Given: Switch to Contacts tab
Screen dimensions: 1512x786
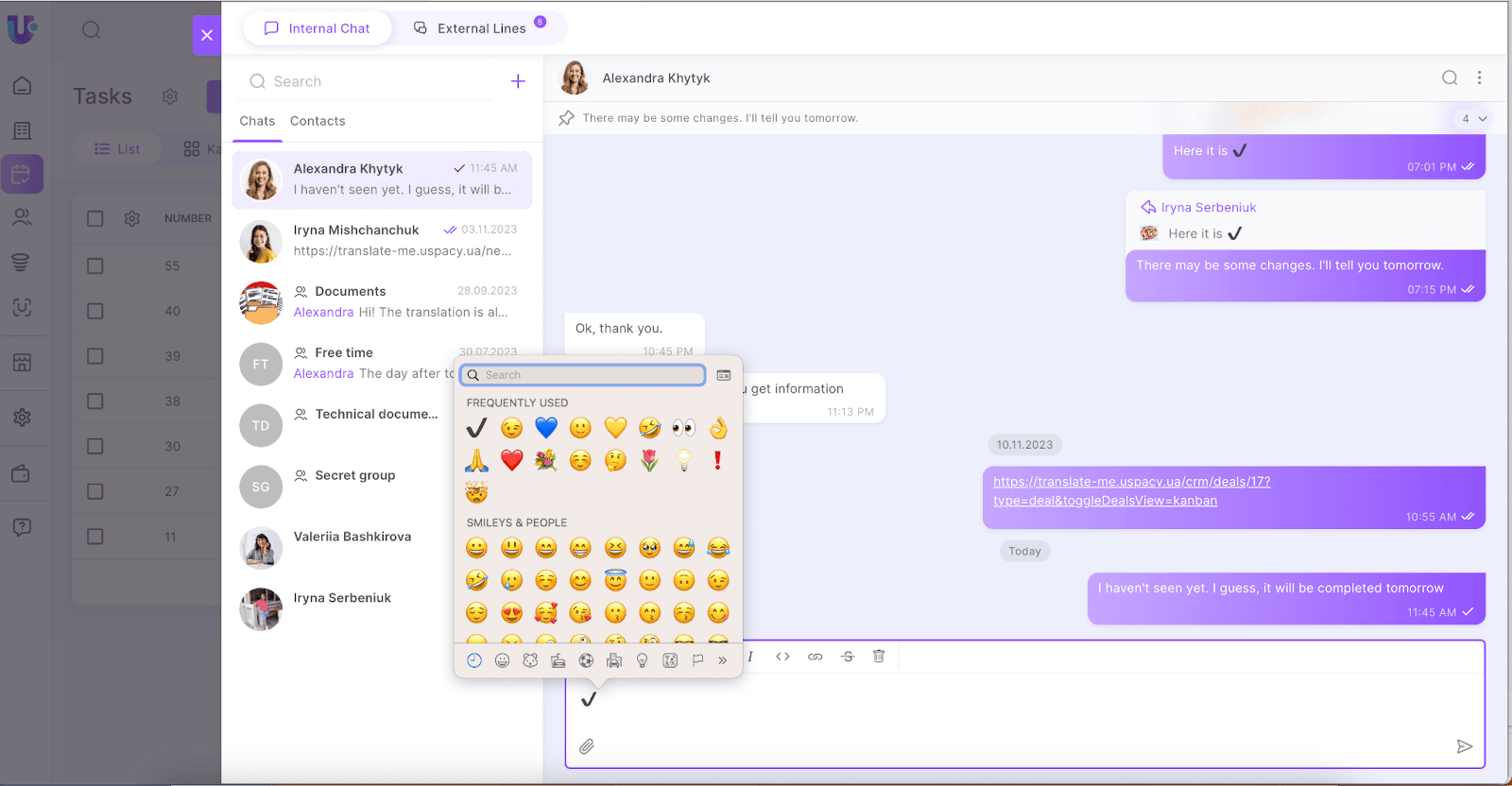Looking at the screenshot, I should tap(318, 121).
